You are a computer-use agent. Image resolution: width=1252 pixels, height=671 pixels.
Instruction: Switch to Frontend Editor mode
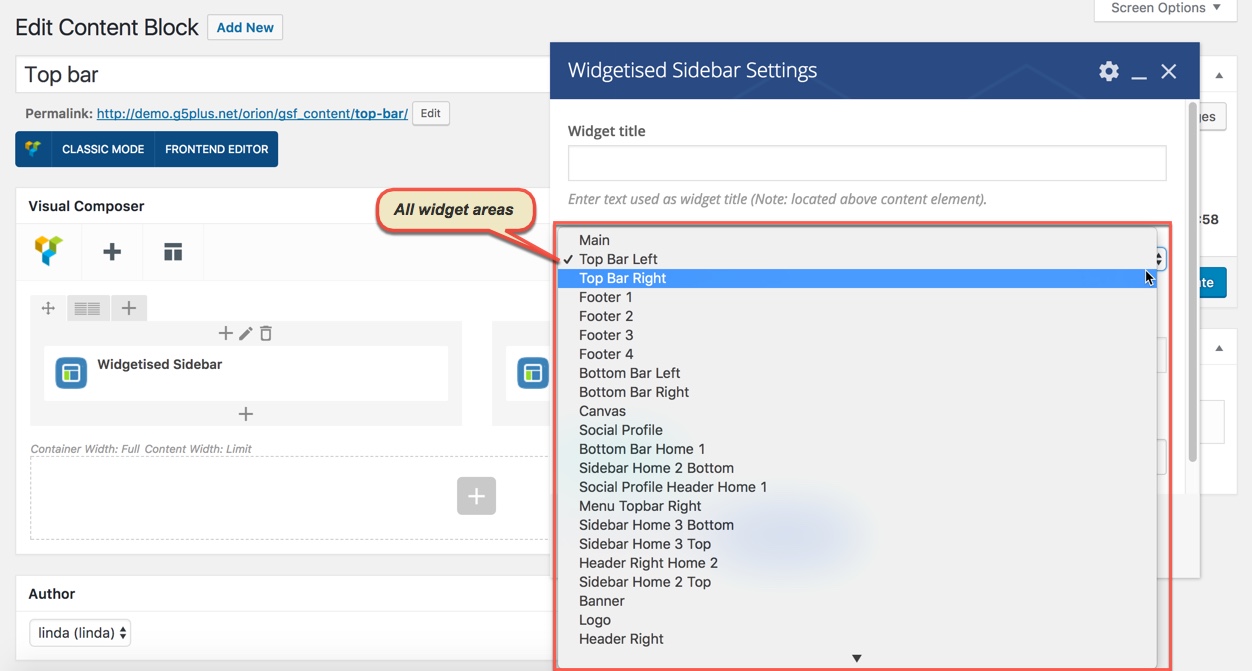click(x=216, y=148)
